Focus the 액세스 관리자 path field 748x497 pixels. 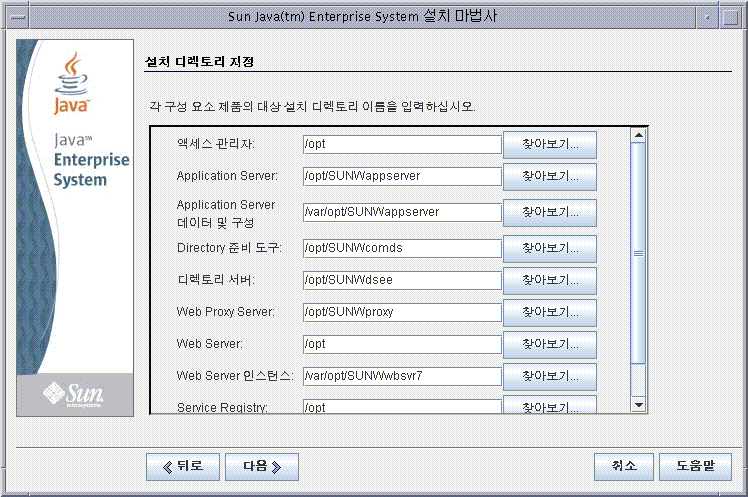pyautogui.click(x=402, y=144)
